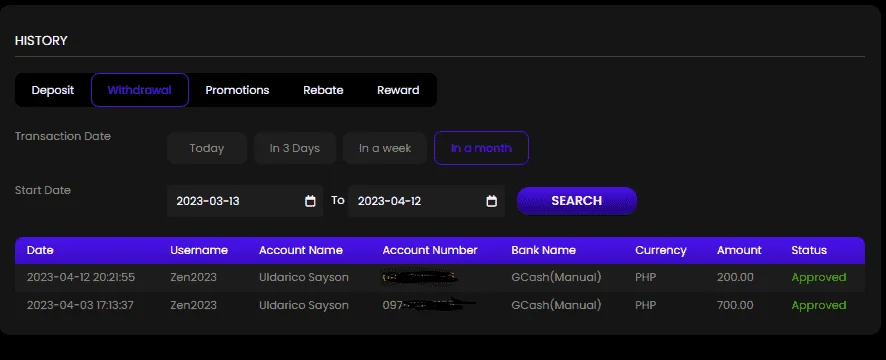Edit the end date field 2023-04-12
The image size is (886, 360).
coord(427,201)
